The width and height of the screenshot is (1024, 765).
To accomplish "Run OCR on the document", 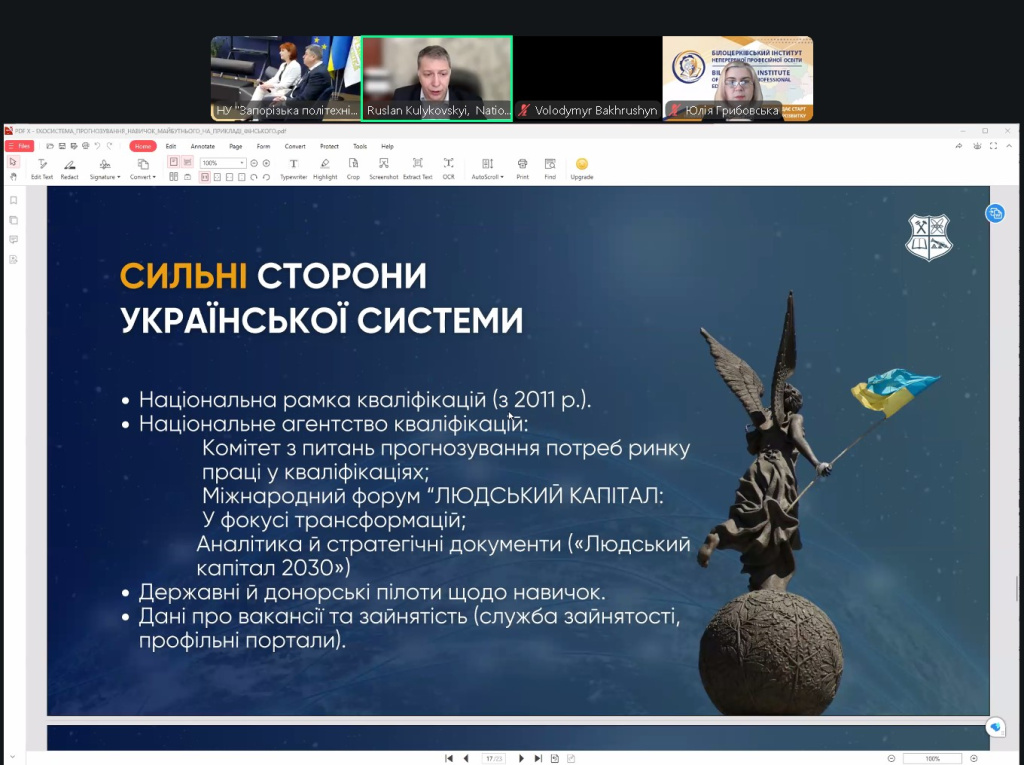I will pos(448,166).
